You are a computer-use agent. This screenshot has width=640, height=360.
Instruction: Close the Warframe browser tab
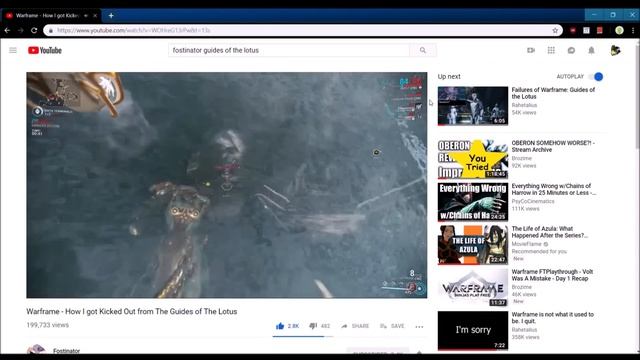95,16
